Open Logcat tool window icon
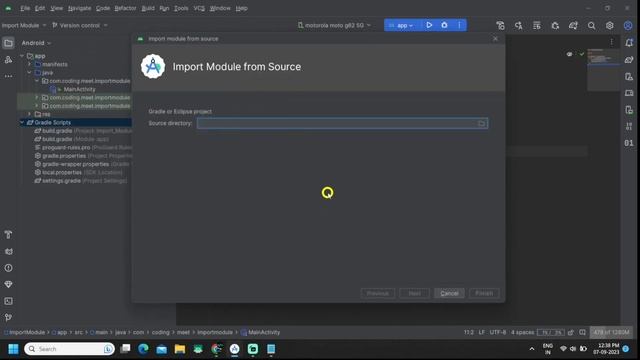640x360 pixels. click(x=8, y=251)
